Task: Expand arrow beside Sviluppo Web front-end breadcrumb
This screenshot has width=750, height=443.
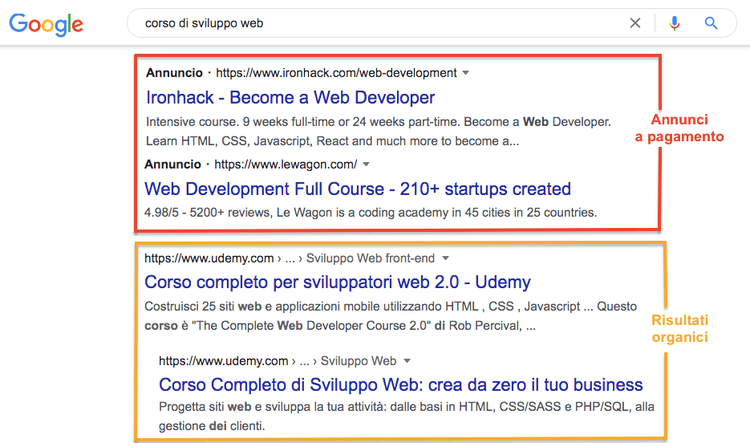Action: (445, 258)
